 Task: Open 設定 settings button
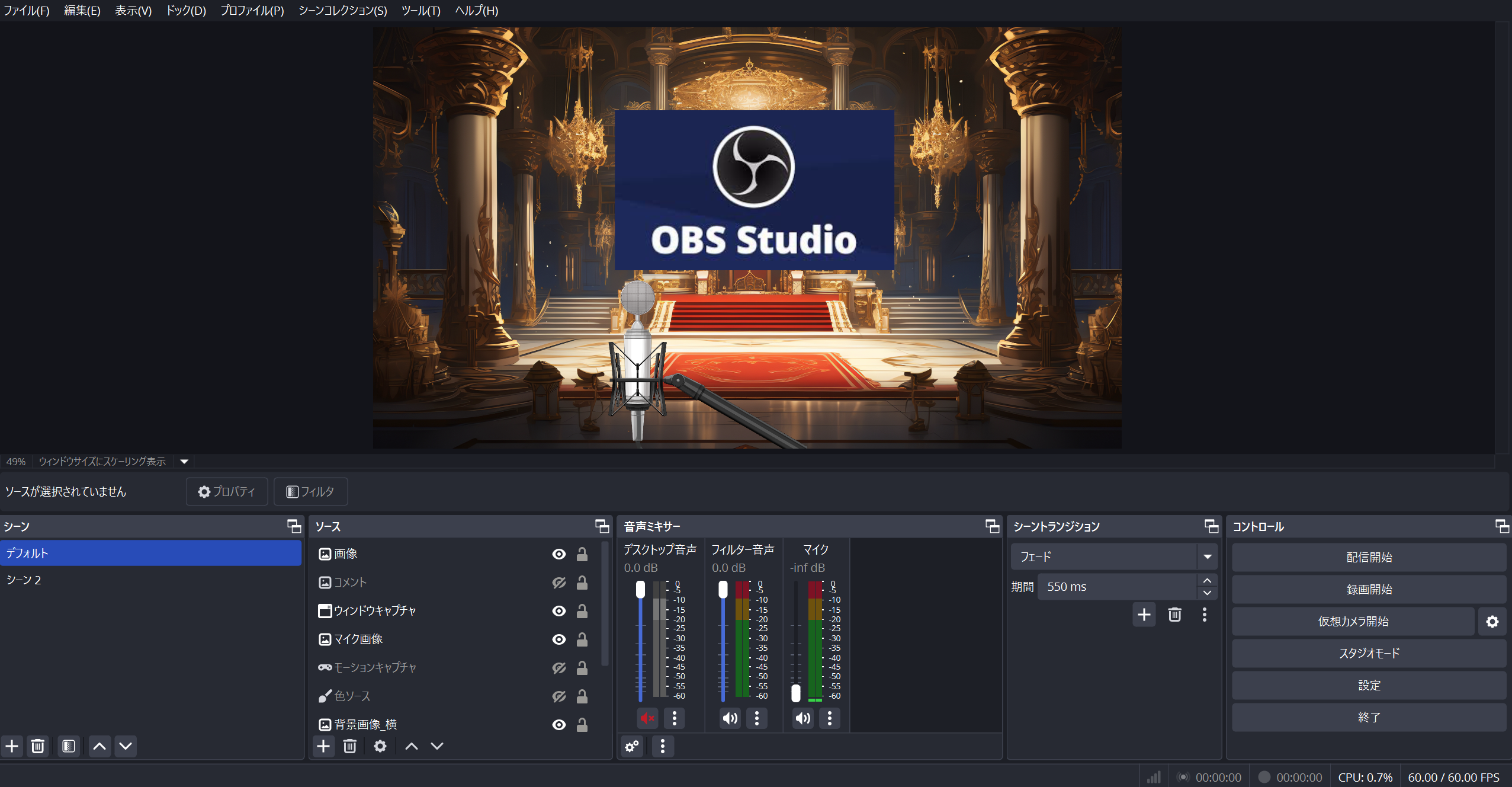(x=1369, y=686)
